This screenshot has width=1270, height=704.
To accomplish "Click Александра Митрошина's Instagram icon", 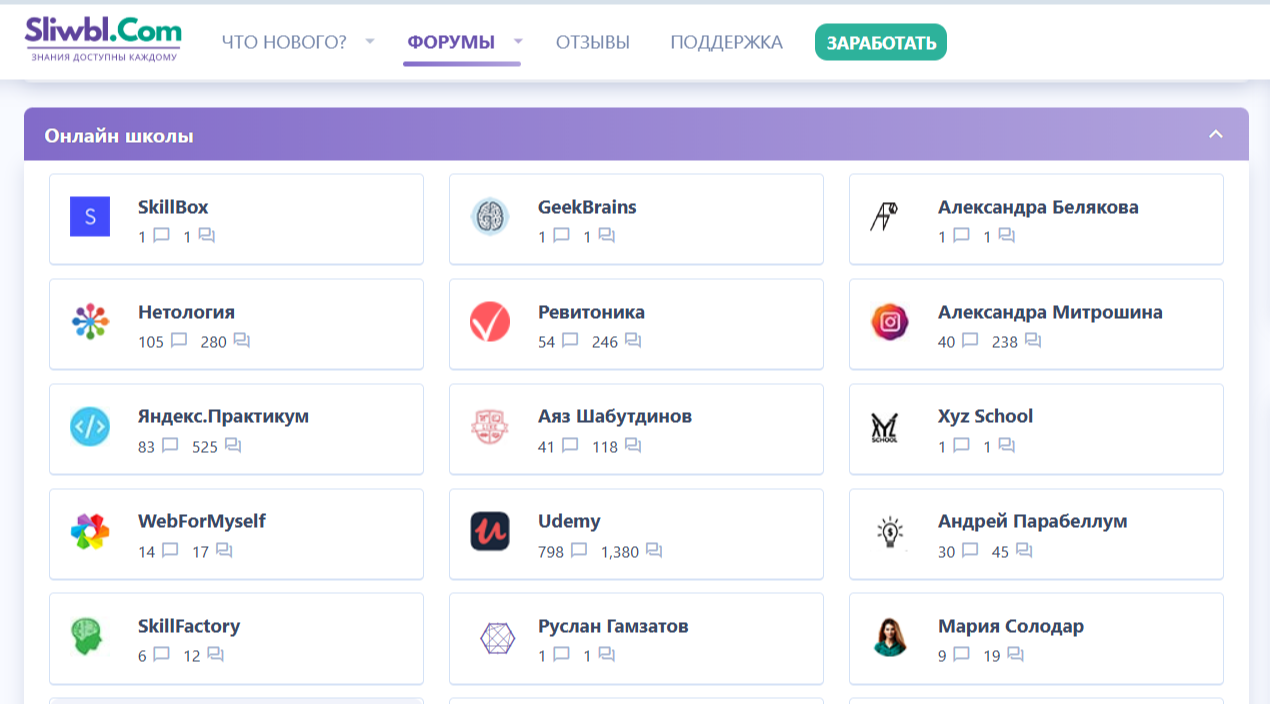I will (890, 322).
